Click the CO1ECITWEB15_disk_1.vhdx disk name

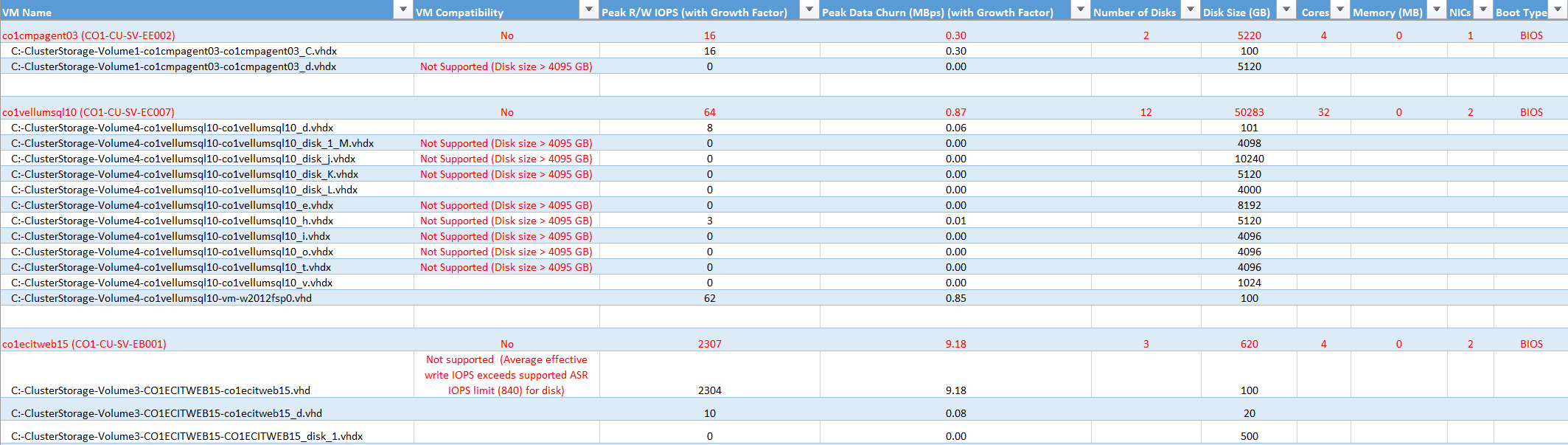pyautogui.click(x=187, y=436)
